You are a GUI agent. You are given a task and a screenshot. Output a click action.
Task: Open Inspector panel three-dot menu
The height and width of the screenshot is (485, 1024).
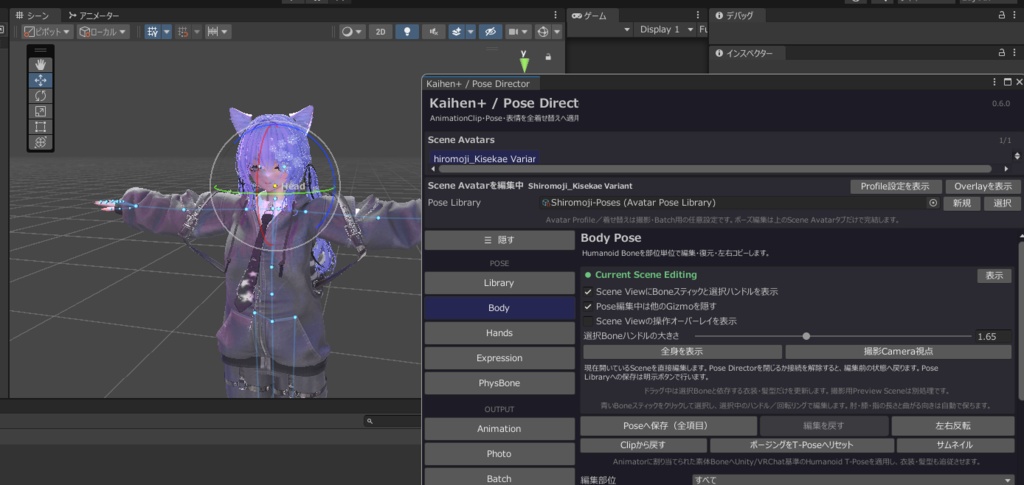pos(1016,53)
